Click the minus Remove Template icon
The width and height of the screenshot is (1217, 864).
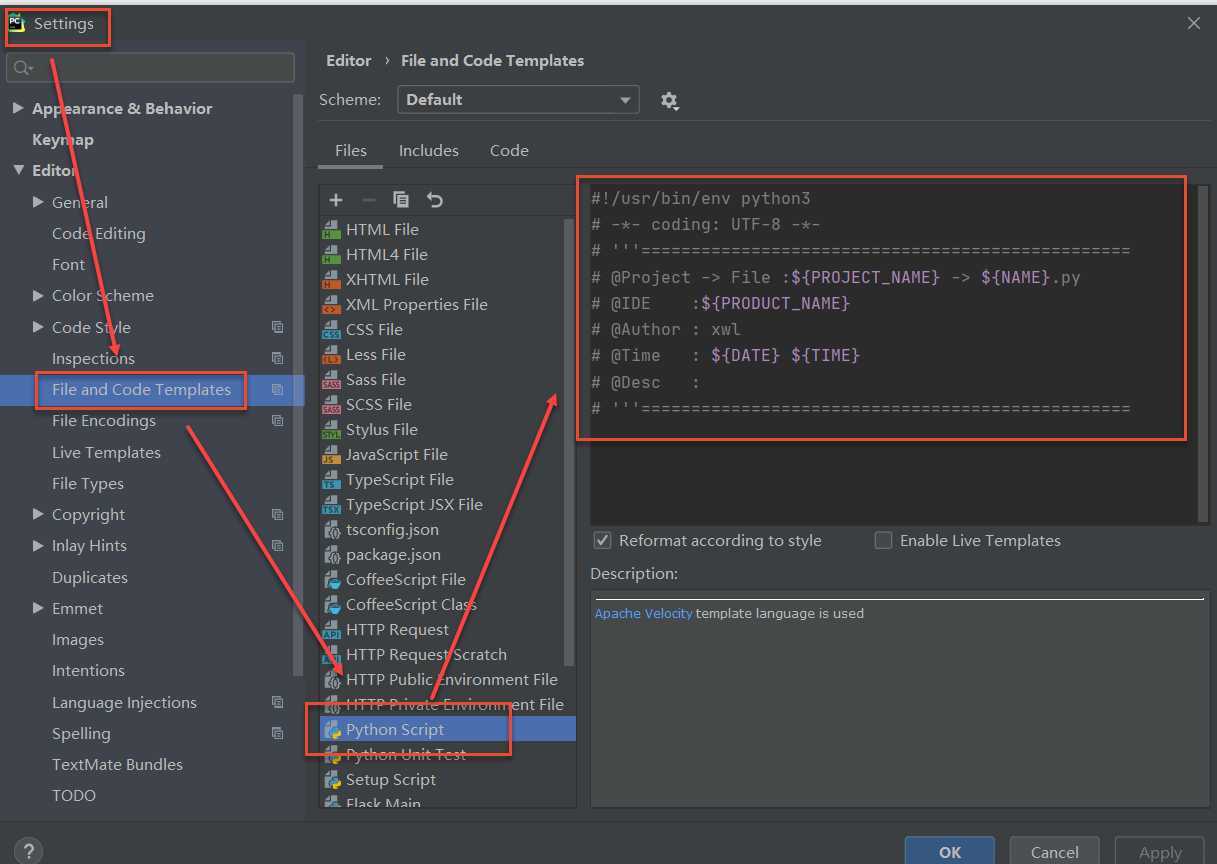tap(368, 200)
